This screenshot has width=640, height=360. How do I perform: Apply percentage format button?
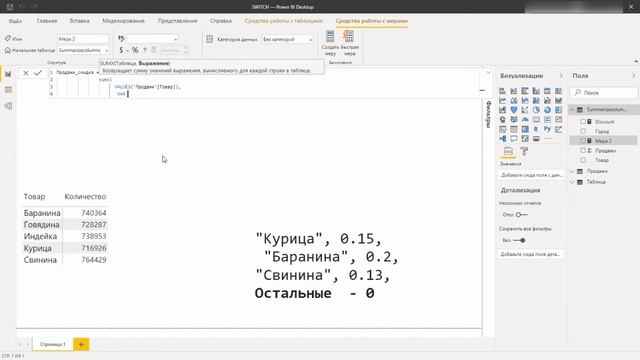[x=135, y=50]
